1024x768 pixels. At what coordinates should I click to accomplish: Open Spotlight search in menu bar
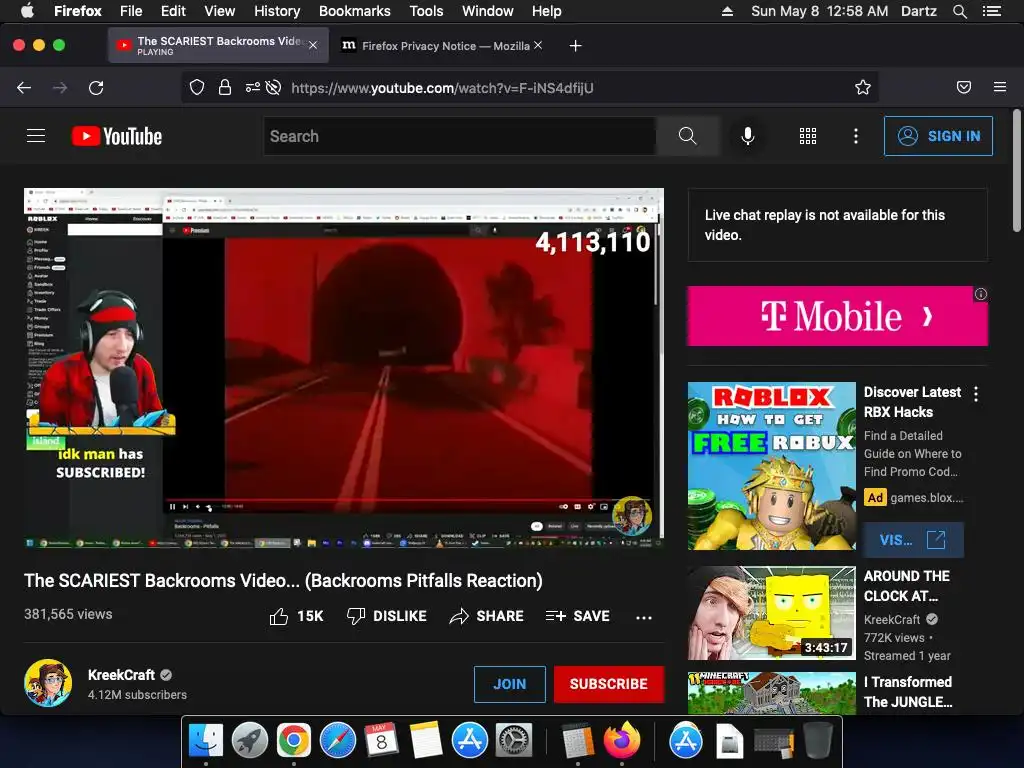tap(959, 11)
